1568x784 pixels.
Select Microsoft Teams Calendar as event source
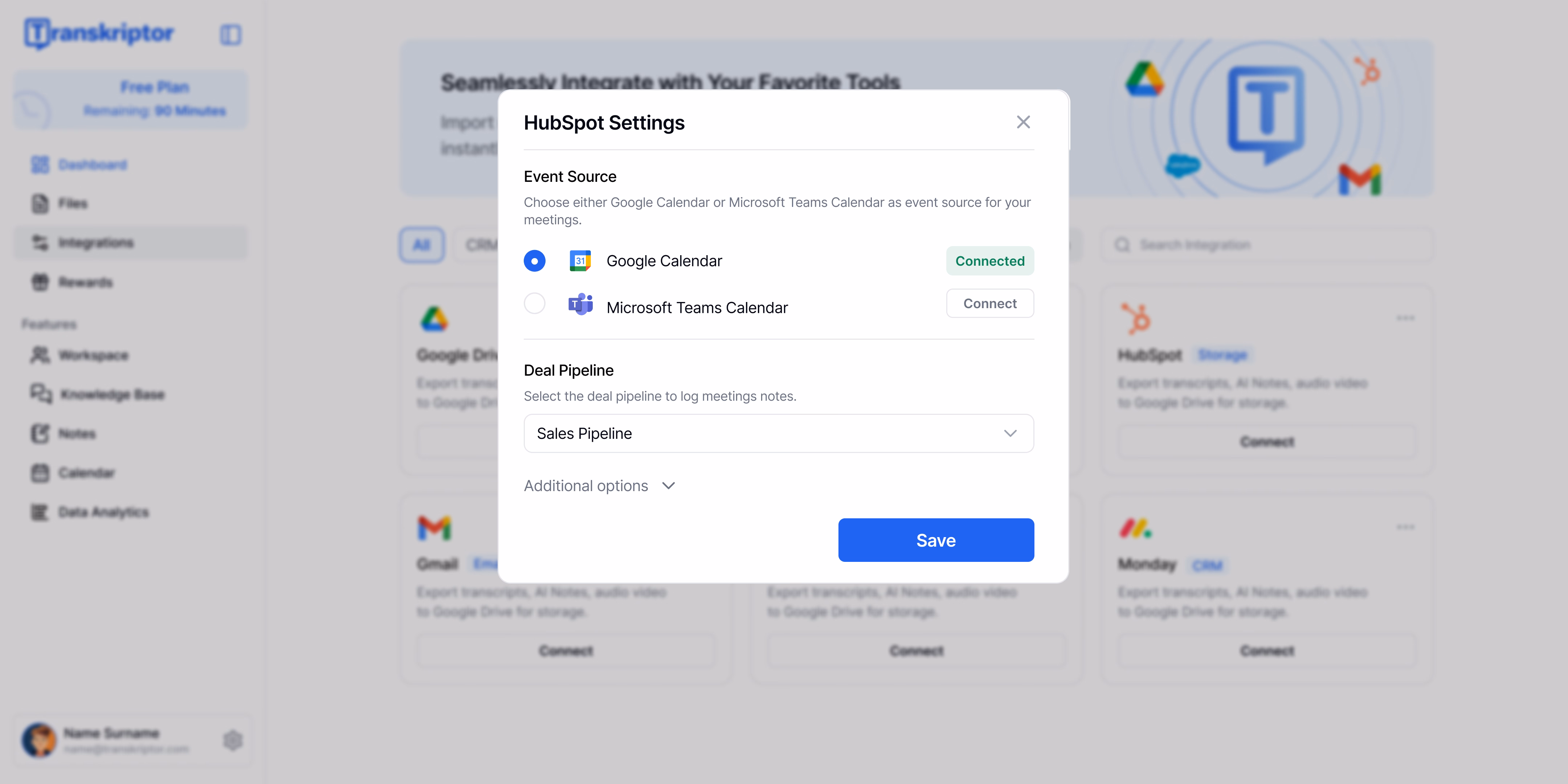point(534,303)
